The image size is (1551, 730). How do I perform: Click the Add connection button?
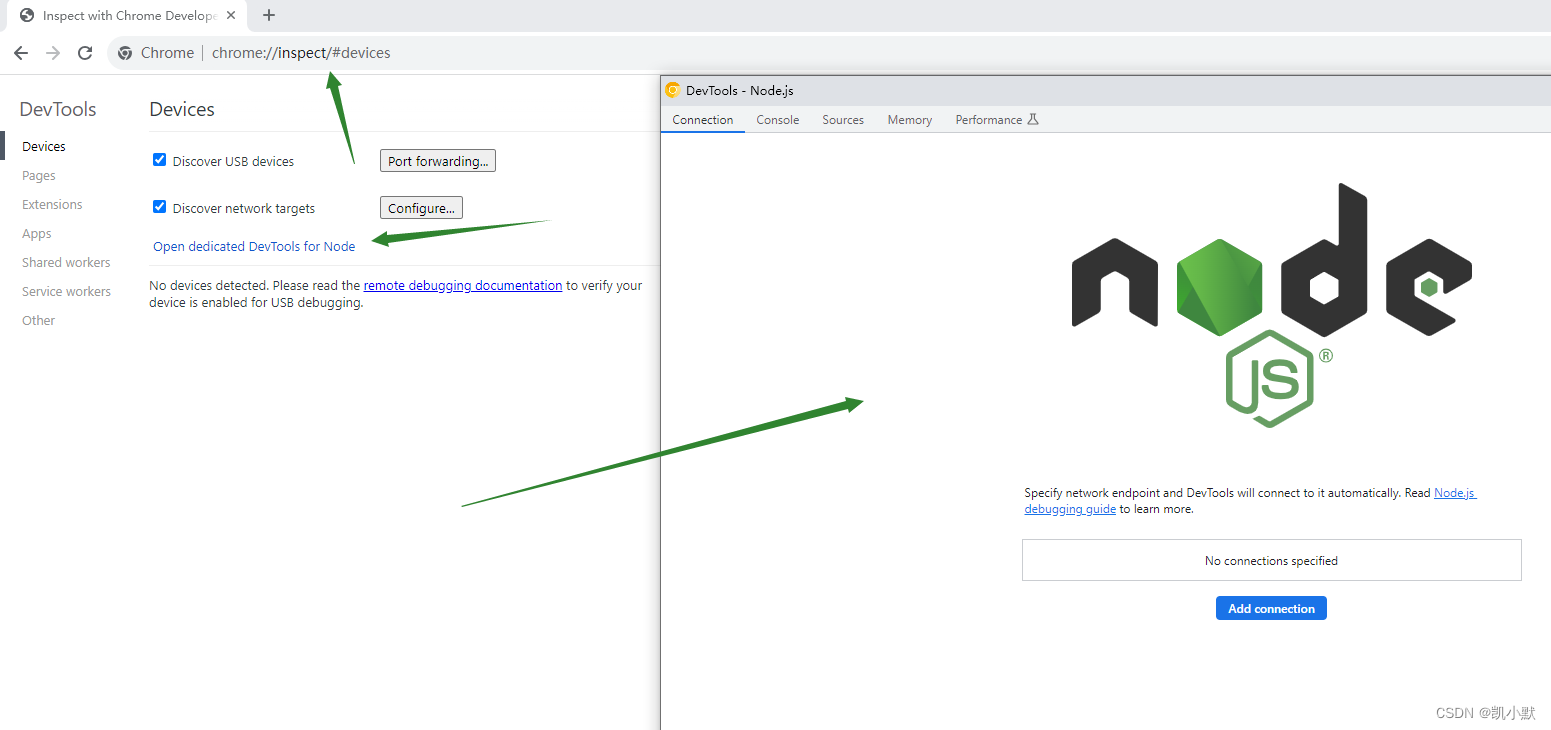coord(1271,608)
